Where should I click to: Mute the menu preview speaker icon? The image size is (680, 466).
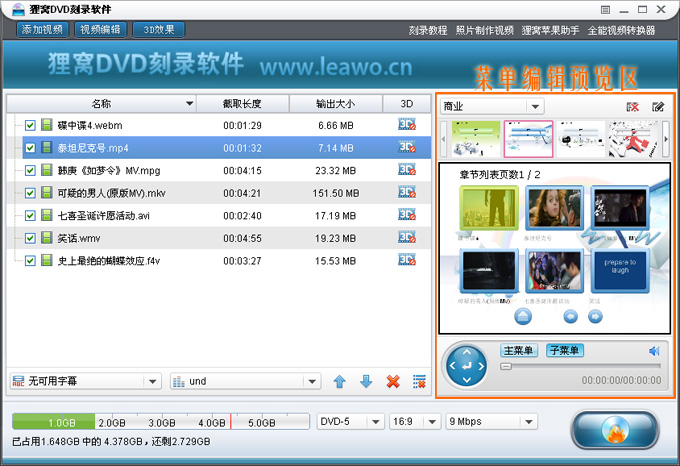[654, 351]
